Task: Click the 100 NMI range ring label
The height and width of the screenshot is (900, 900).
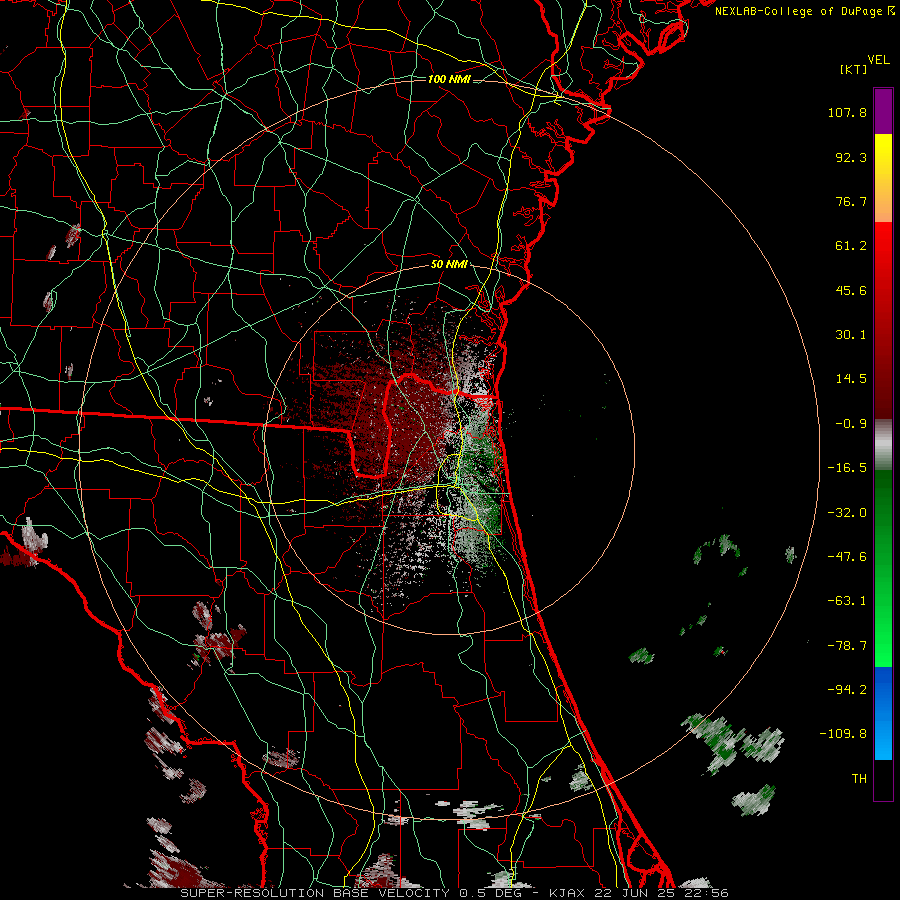Action: tap(449, 79)
